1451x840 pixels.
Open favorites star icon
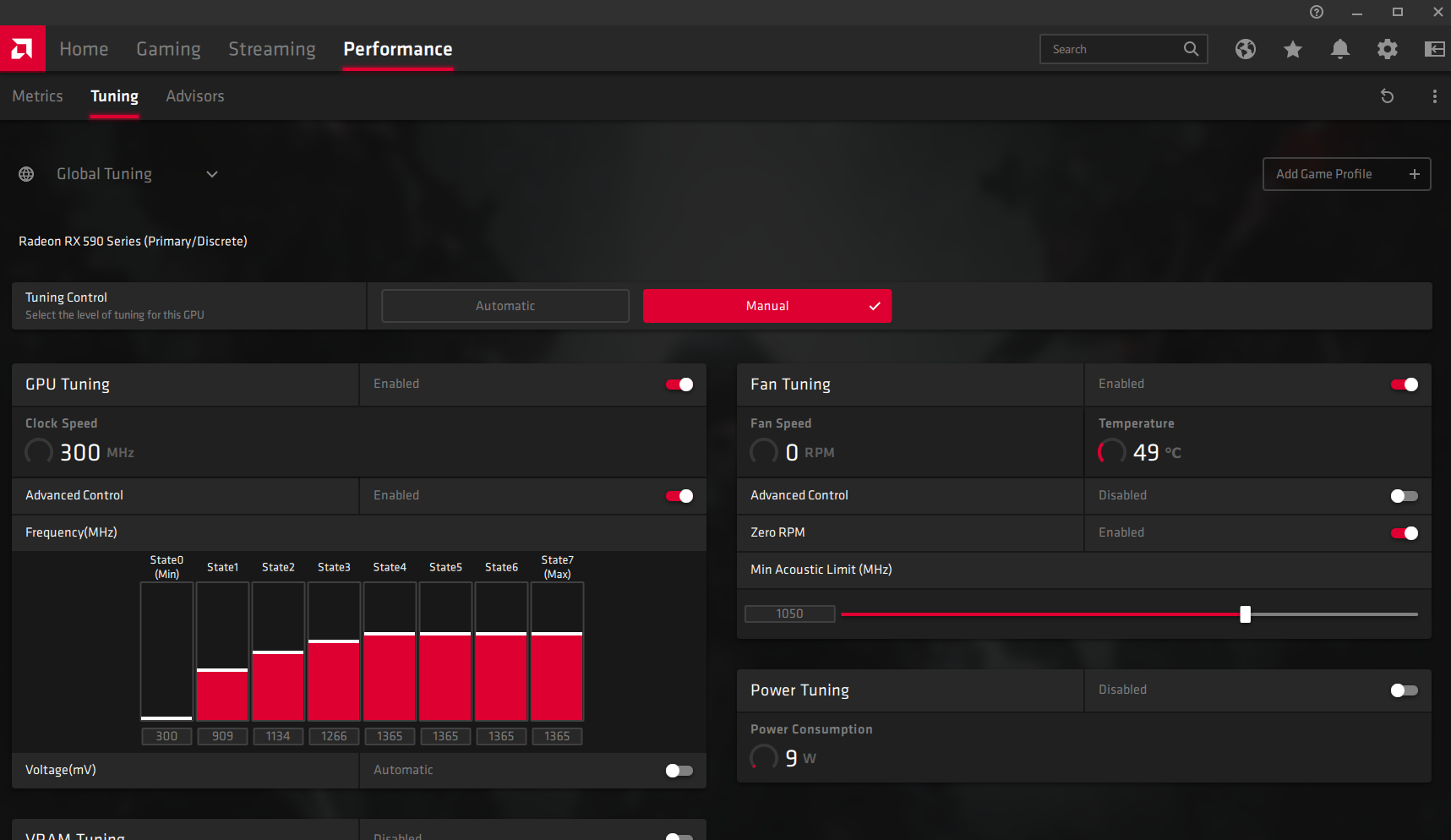[x=1293, y=49]
